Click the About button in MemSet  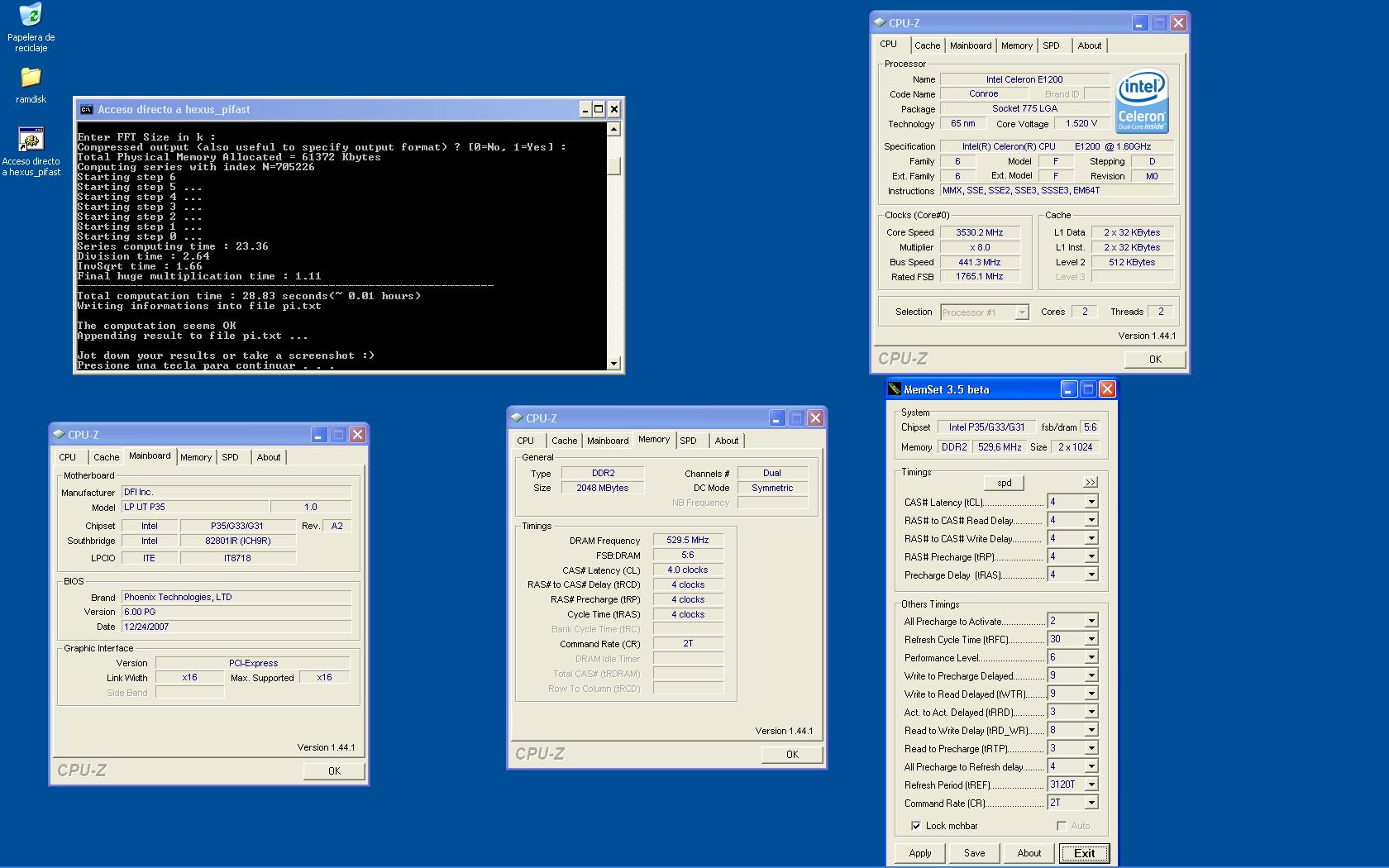pos(1029,853)
